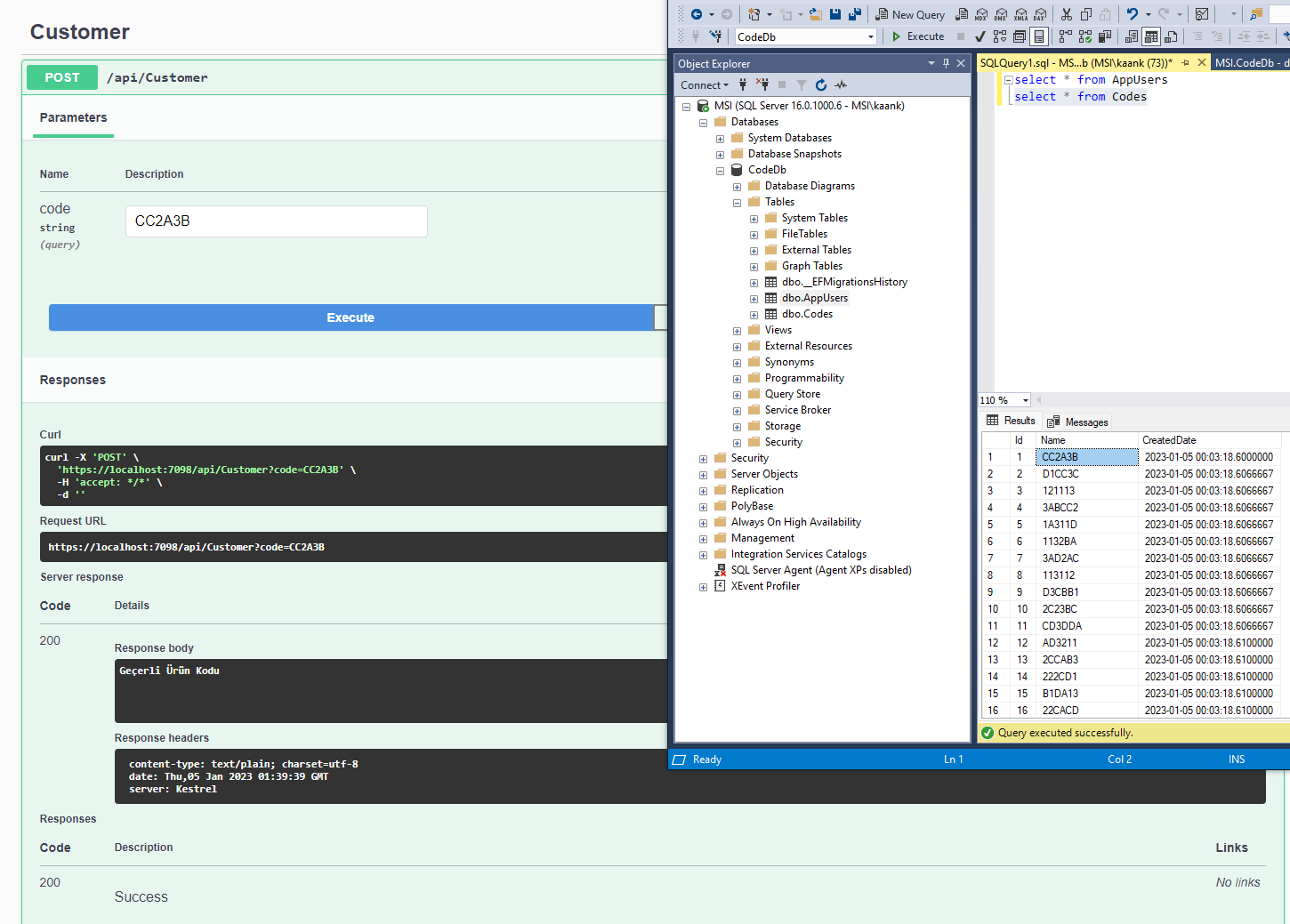Open a new DAX query
Viewport: 1290px width, 924px height.
(1040, 14)
